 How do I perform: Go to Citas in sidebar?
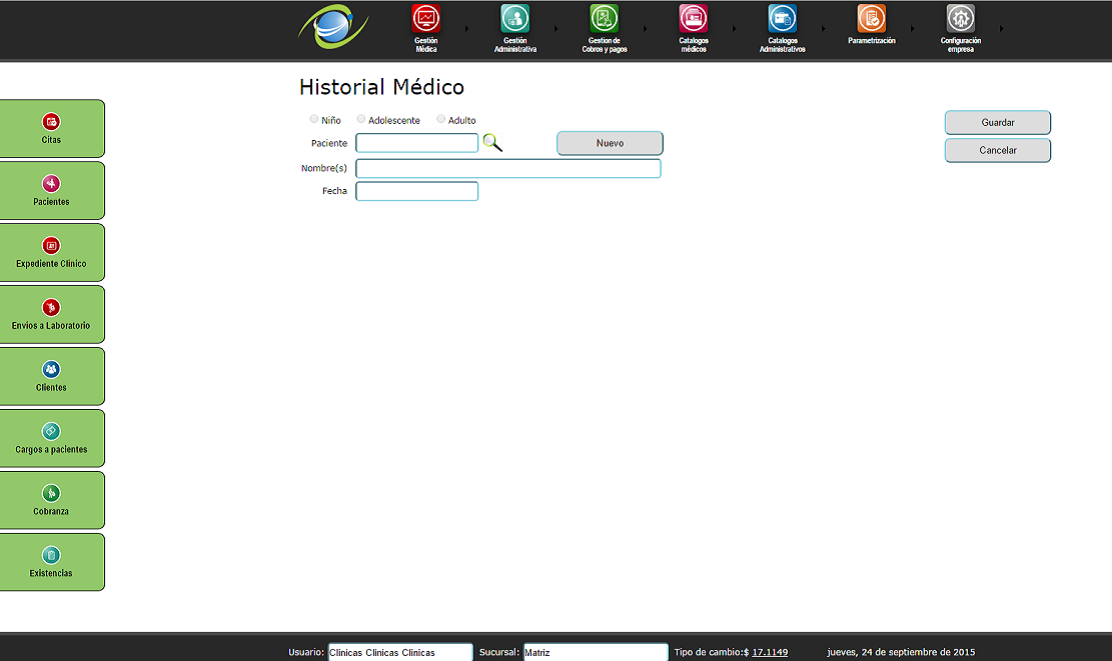click(51, 128)
